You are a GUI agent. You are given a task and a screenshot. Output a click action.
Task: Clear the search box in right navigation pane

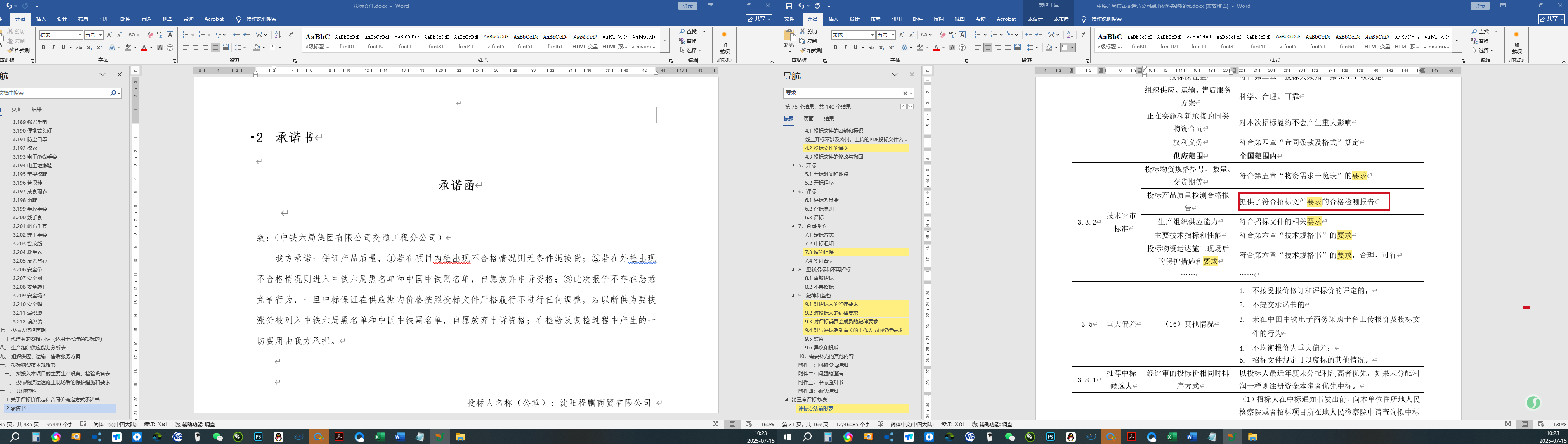tap(905, 93)
